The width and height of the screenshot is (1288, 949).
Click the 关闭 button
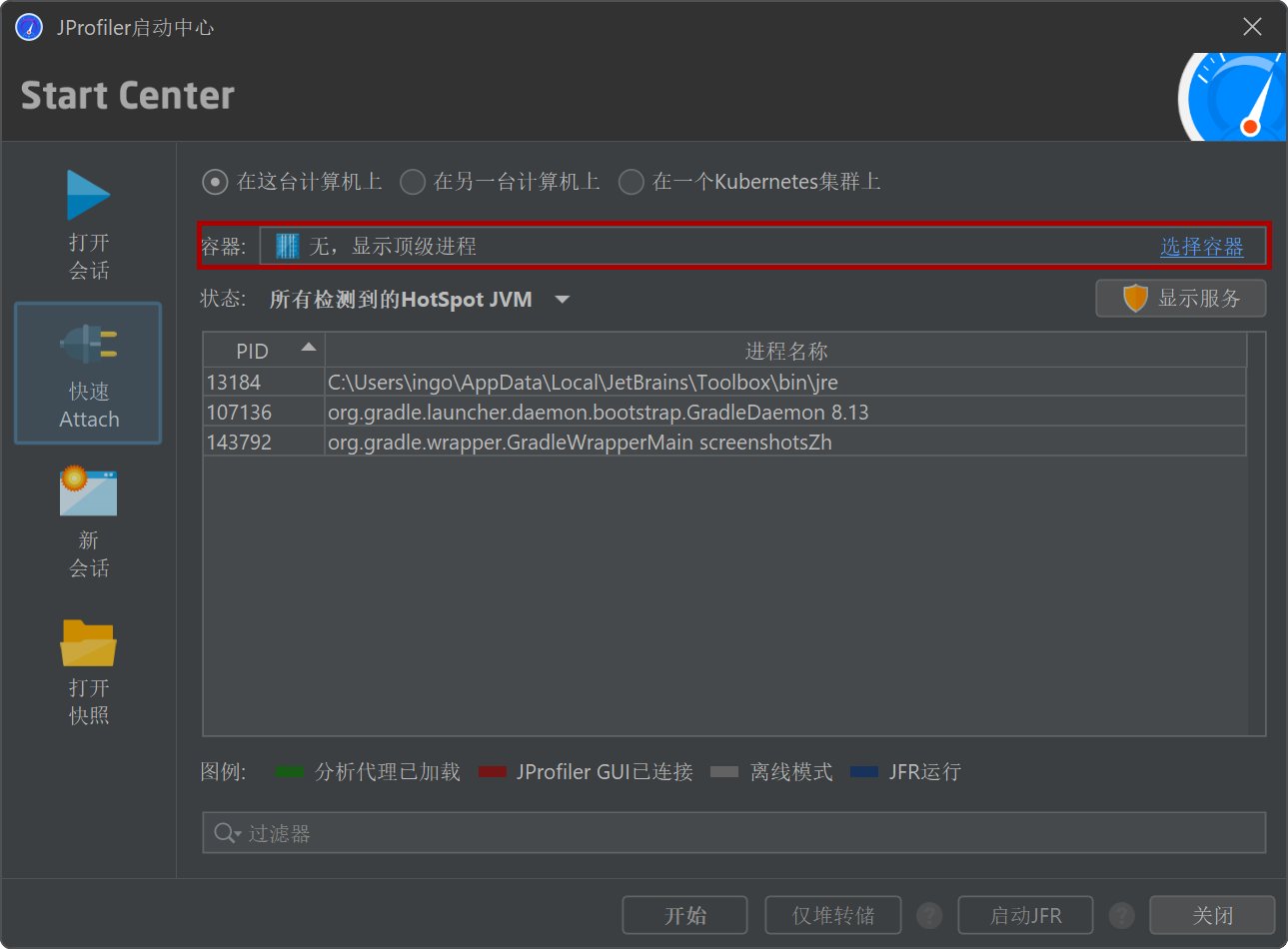coord(1212,915)
